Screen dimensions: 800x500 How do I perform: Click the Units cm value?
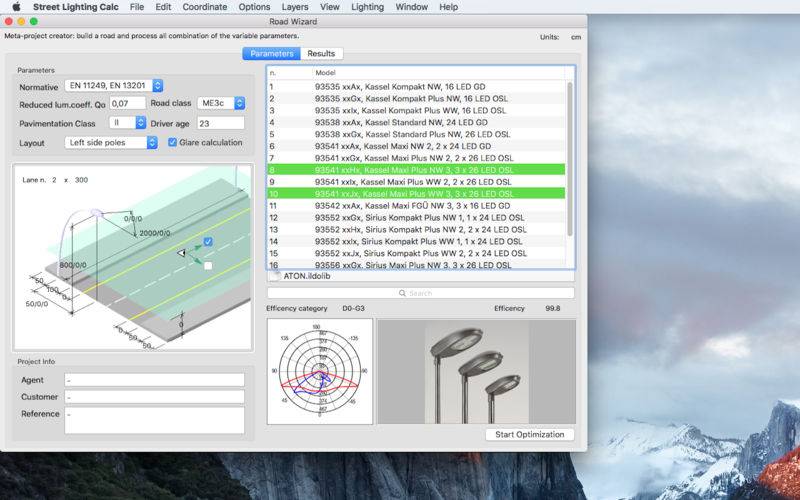(x=576, y=37)
